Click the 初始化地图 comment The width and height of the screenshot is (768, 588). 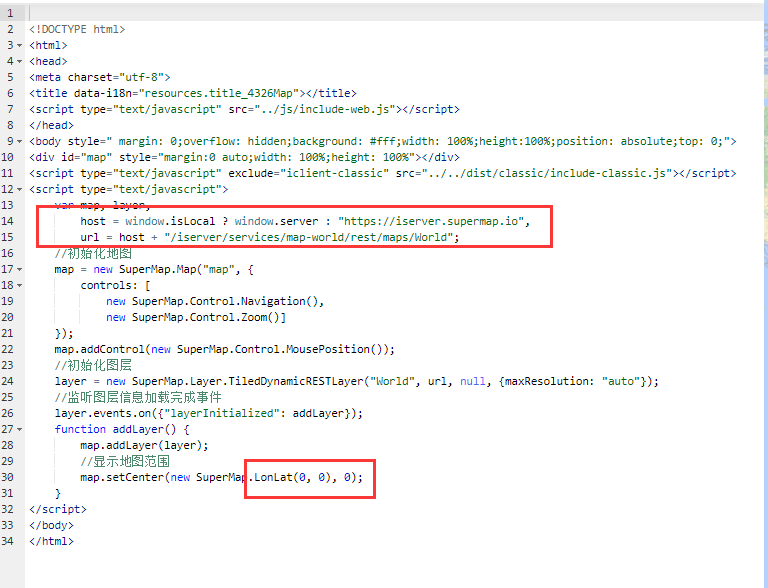[93, 253]
